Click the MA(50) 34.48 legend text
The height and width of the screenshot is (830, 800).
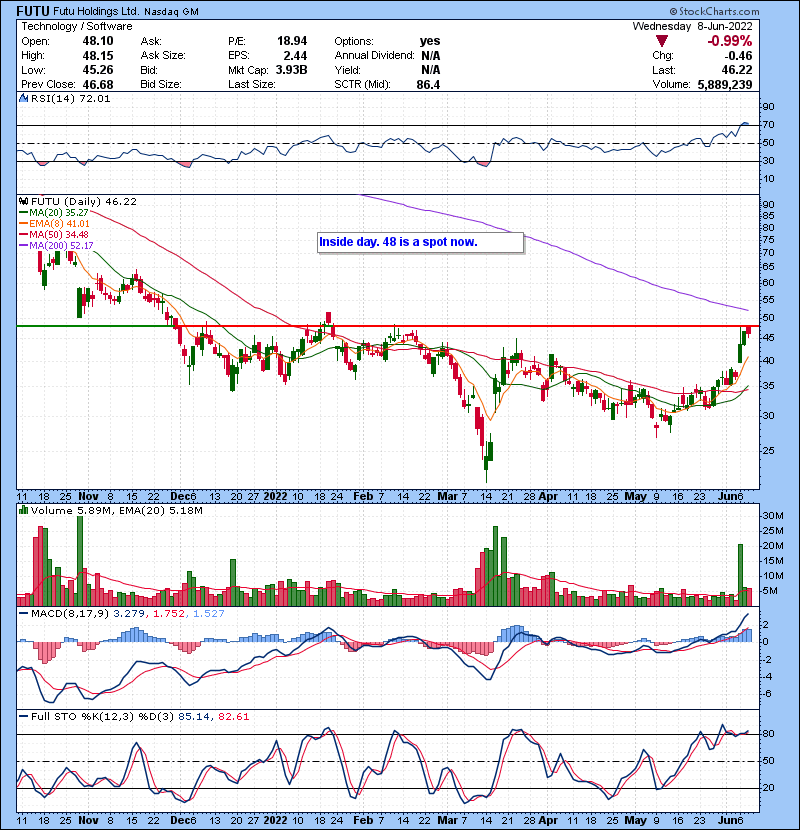(59, 234)
